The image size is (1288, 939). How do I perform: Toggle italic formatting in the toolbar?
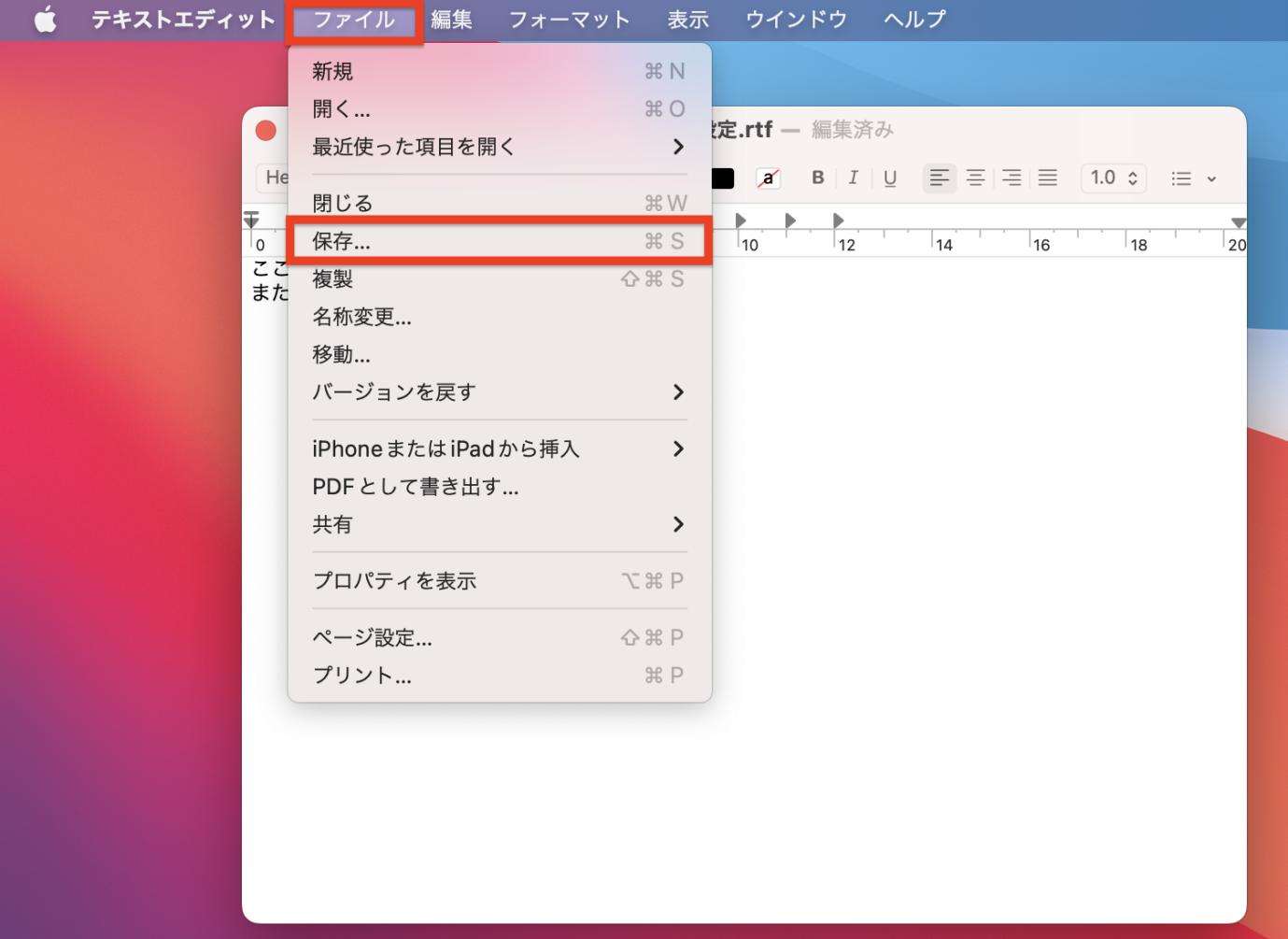(x=853, y=178)
